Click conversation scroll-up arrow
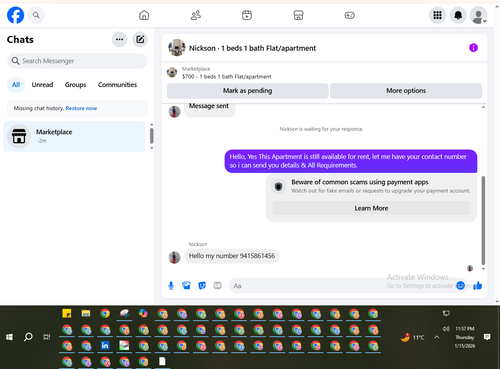The width and height of the screenshot is (500, 369). [x=483, y=107]
